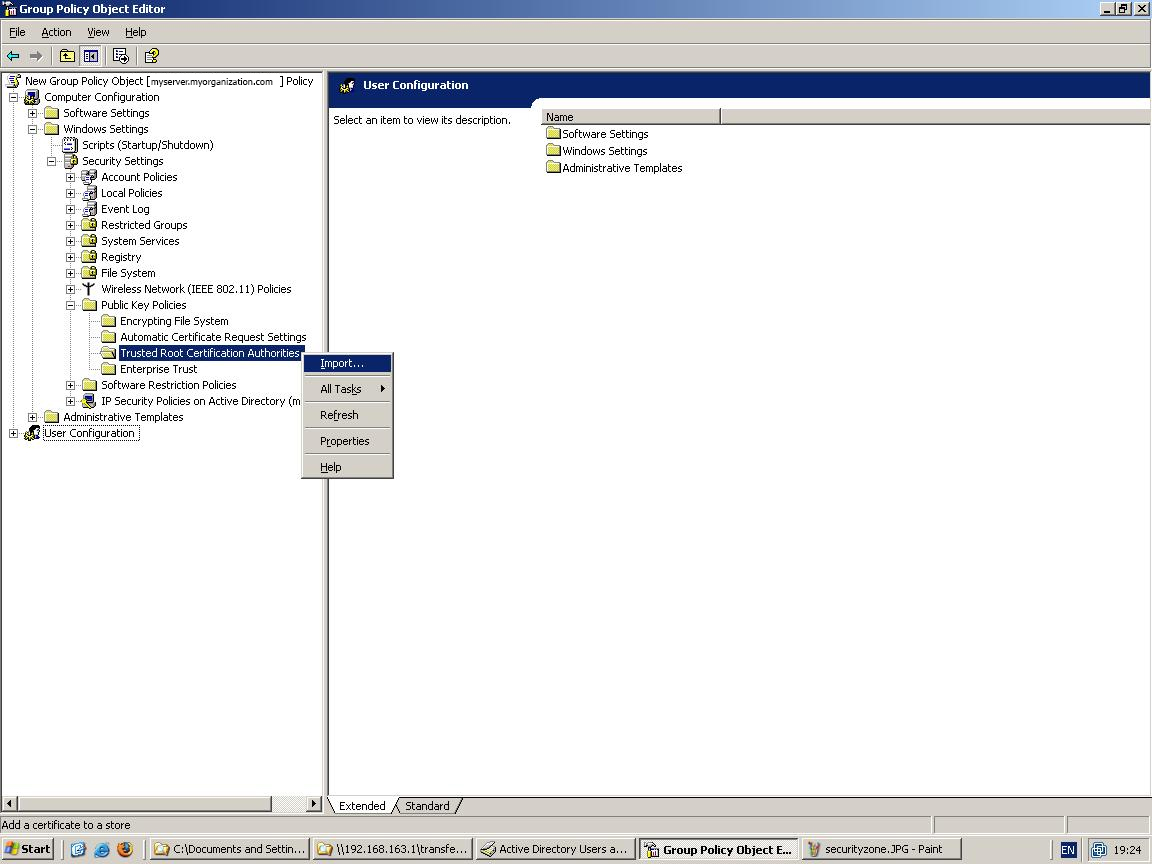Expand Software Restriction Policies node

tap(71, 385)
